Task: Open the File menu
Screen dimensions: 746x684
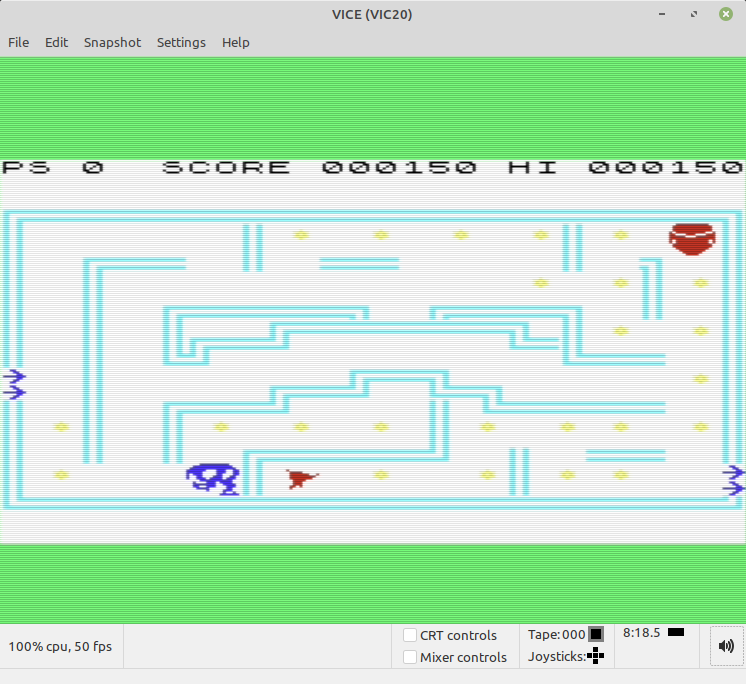Action: coord(19,42)
